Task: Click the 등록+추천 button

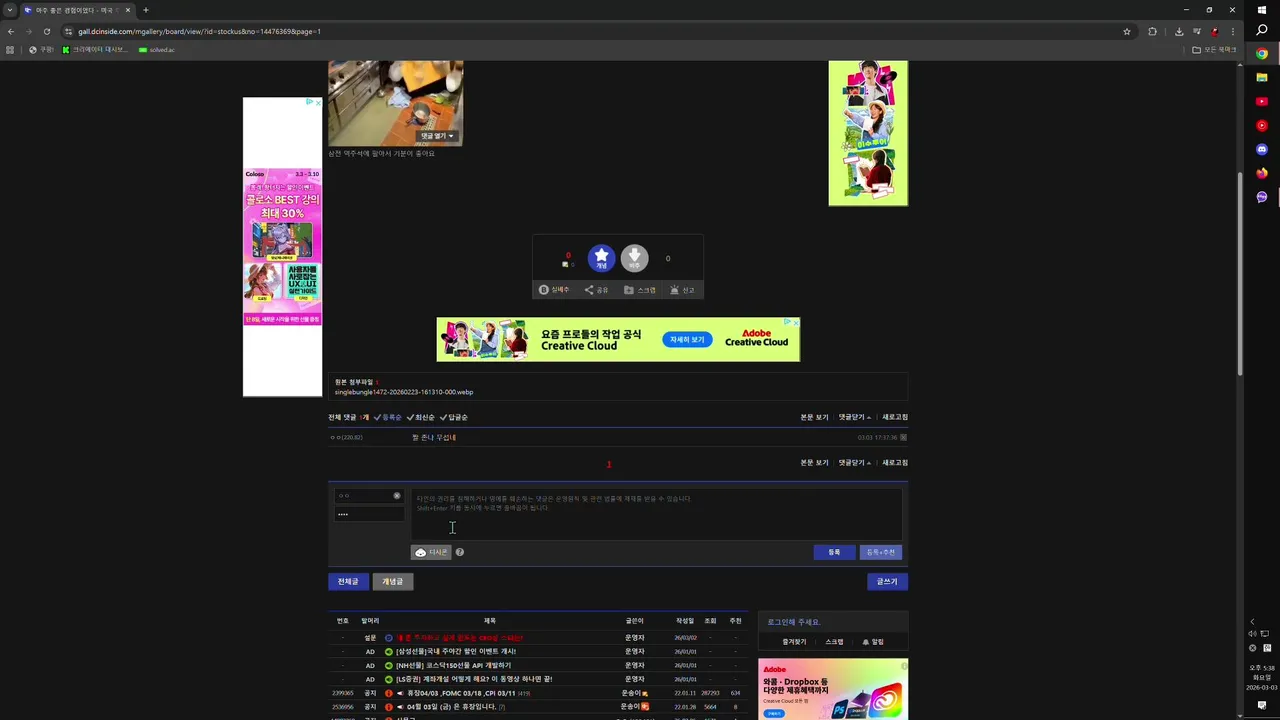Action: 881,552
